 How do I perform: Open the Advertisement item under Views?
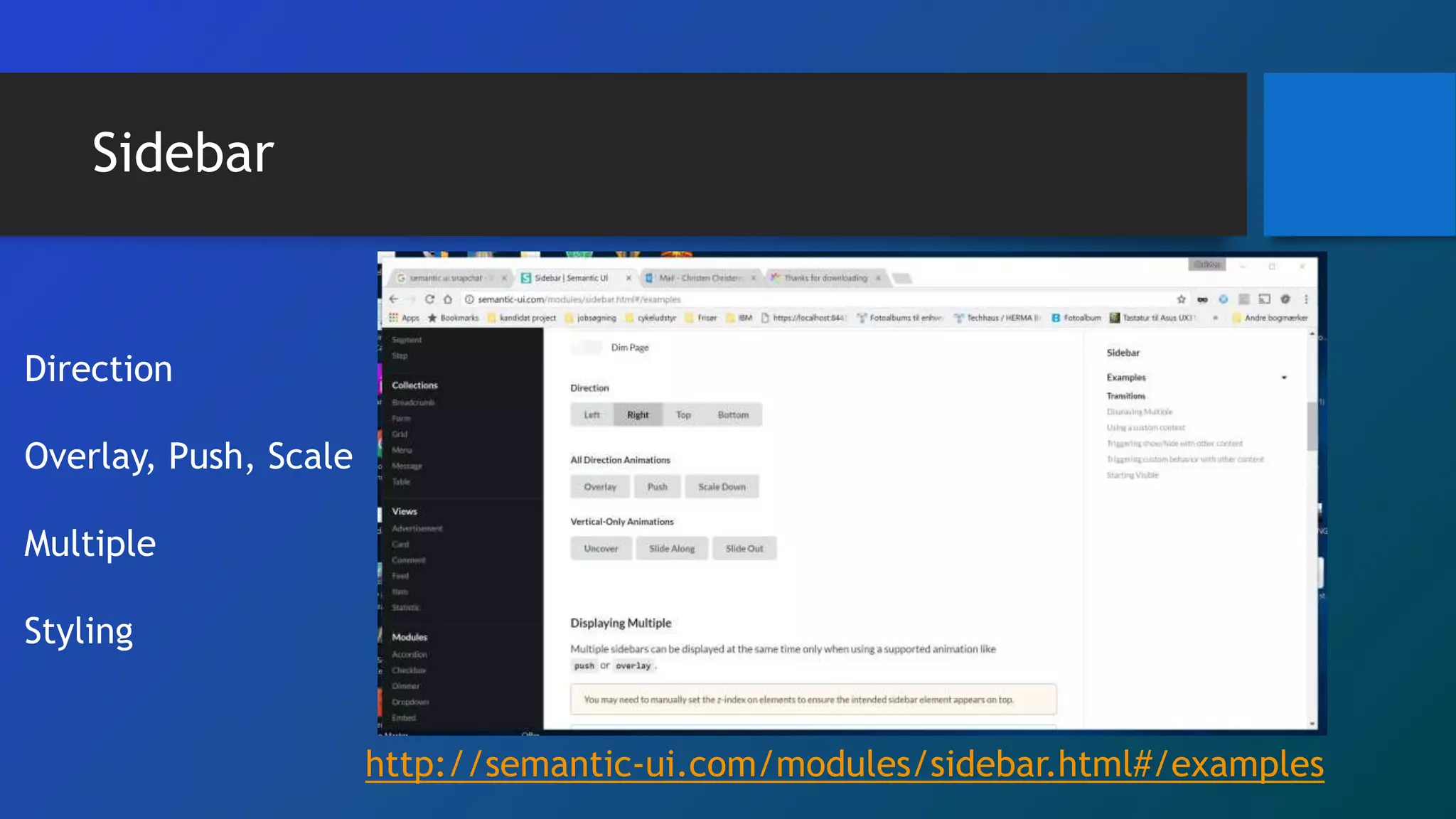pyautogui.click(x=417, y=529)
